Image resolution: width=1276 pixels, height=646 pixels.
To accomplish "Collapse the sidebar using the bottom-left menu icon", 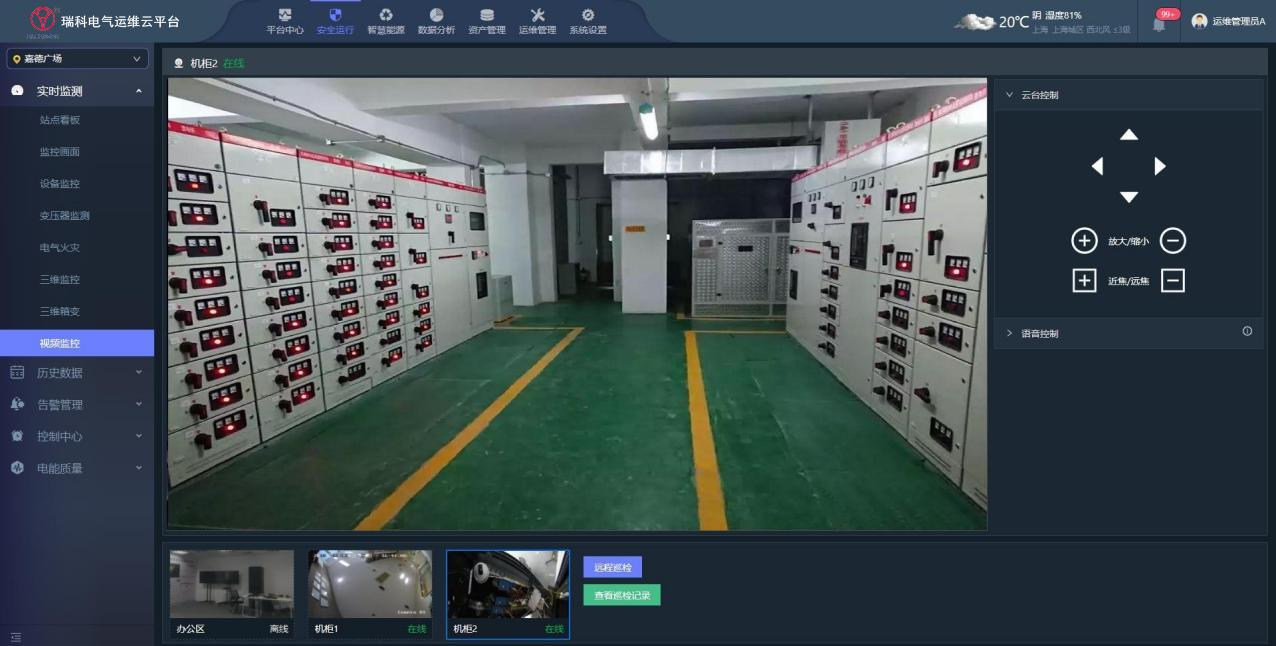I will coord(16,637).
